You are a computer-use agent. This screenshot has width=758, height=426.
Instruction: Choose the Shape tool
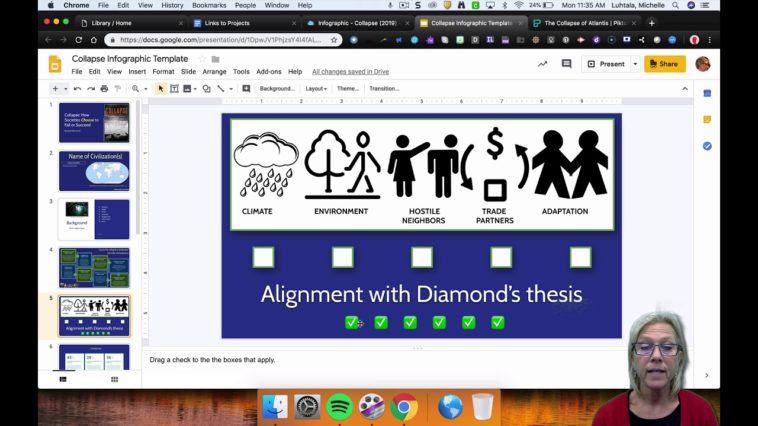coord(206,88)
